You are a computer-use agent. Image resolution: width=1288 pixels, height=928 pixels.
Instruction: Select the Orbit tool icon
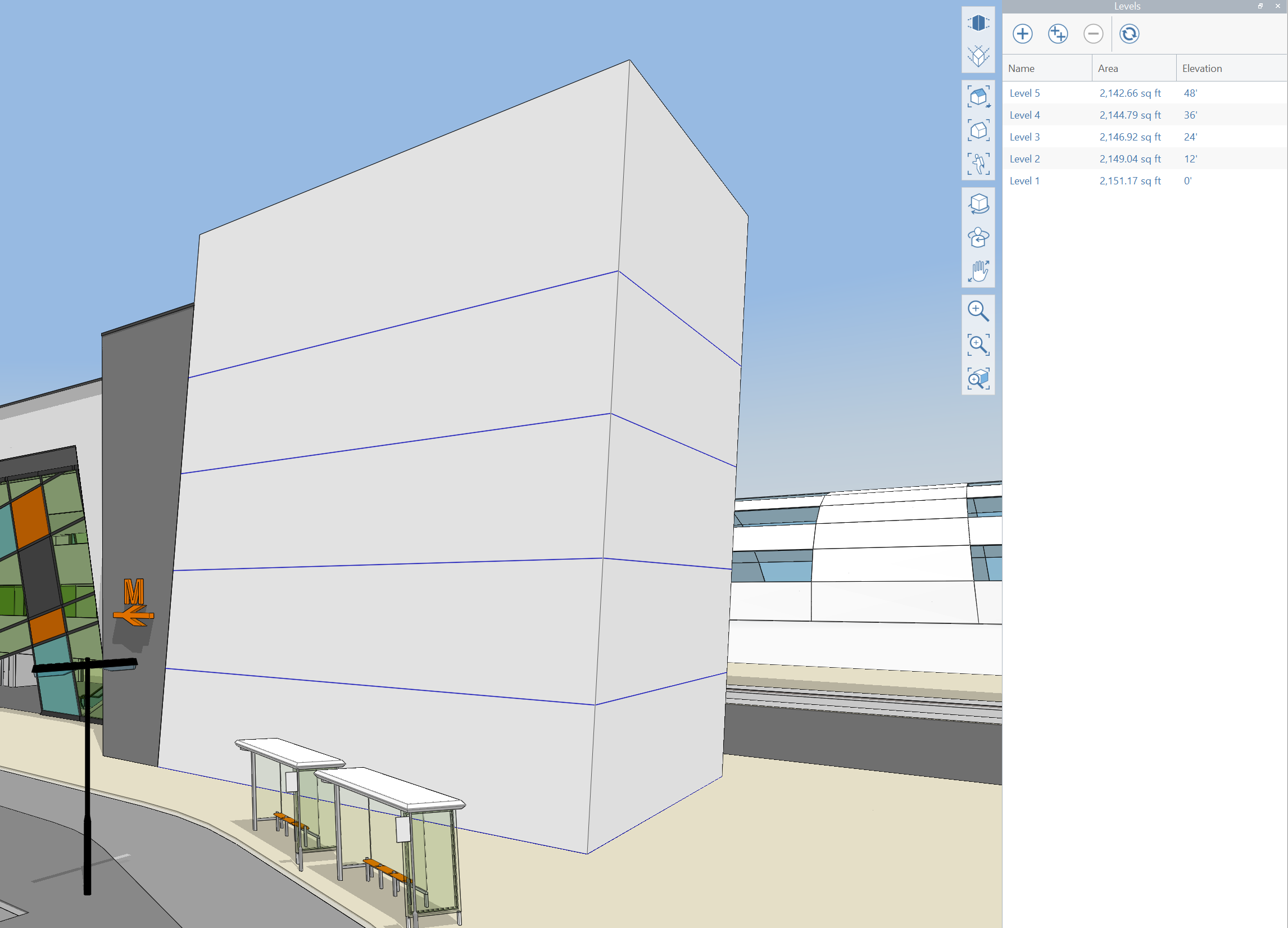(x=978, y=204)
